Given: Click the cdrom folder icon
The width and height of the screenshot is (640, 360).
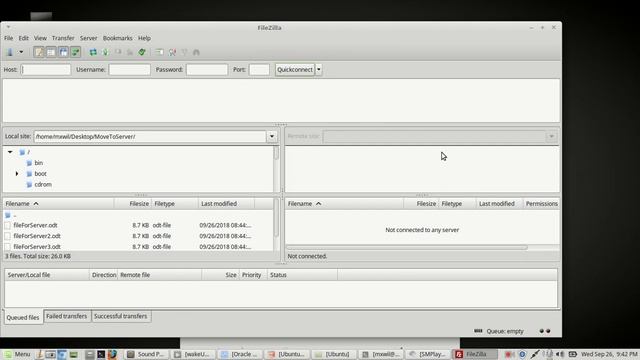Looking at the screenshot, I should tap(29, 184).
